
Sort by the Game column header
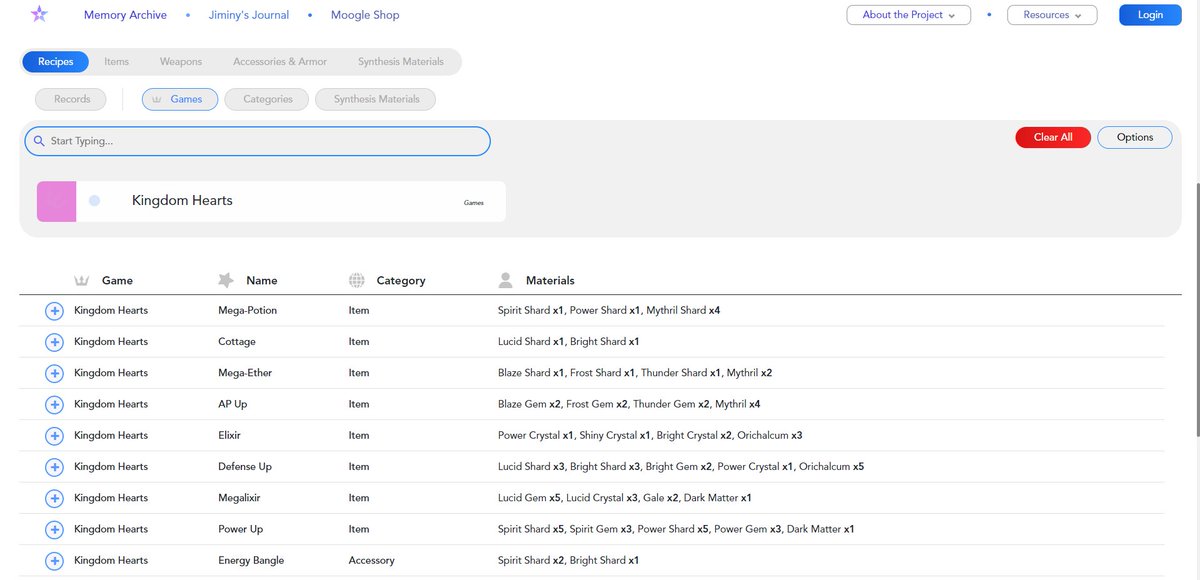pos(117,281)
